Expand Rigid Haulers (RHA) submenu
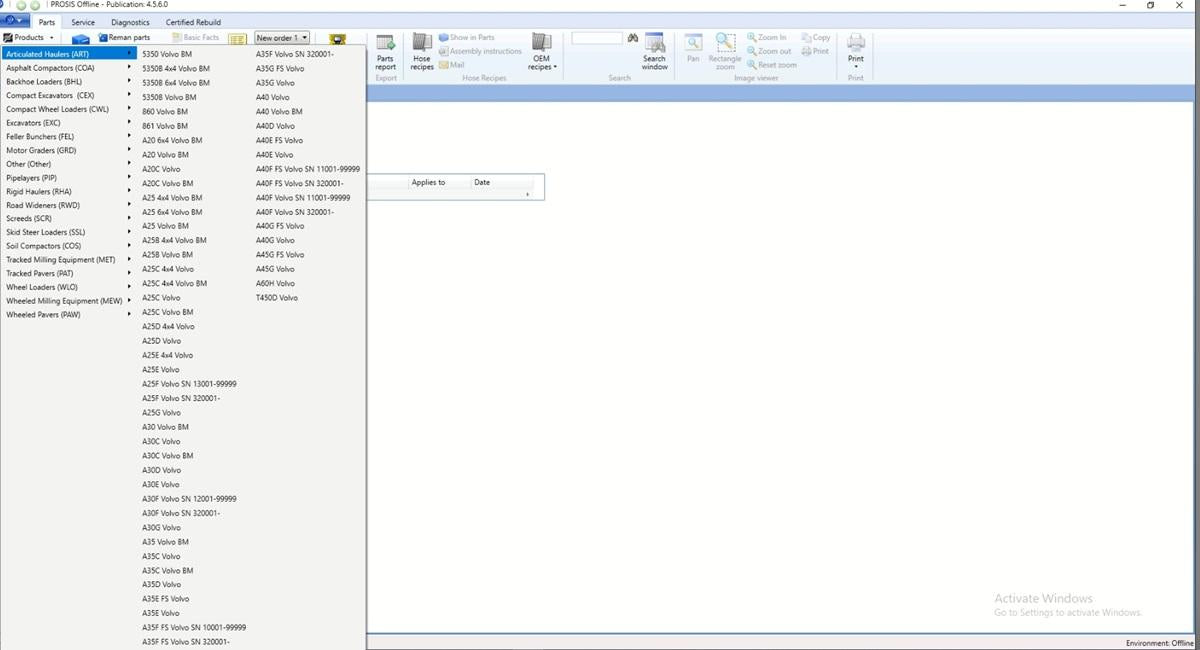 68,191
